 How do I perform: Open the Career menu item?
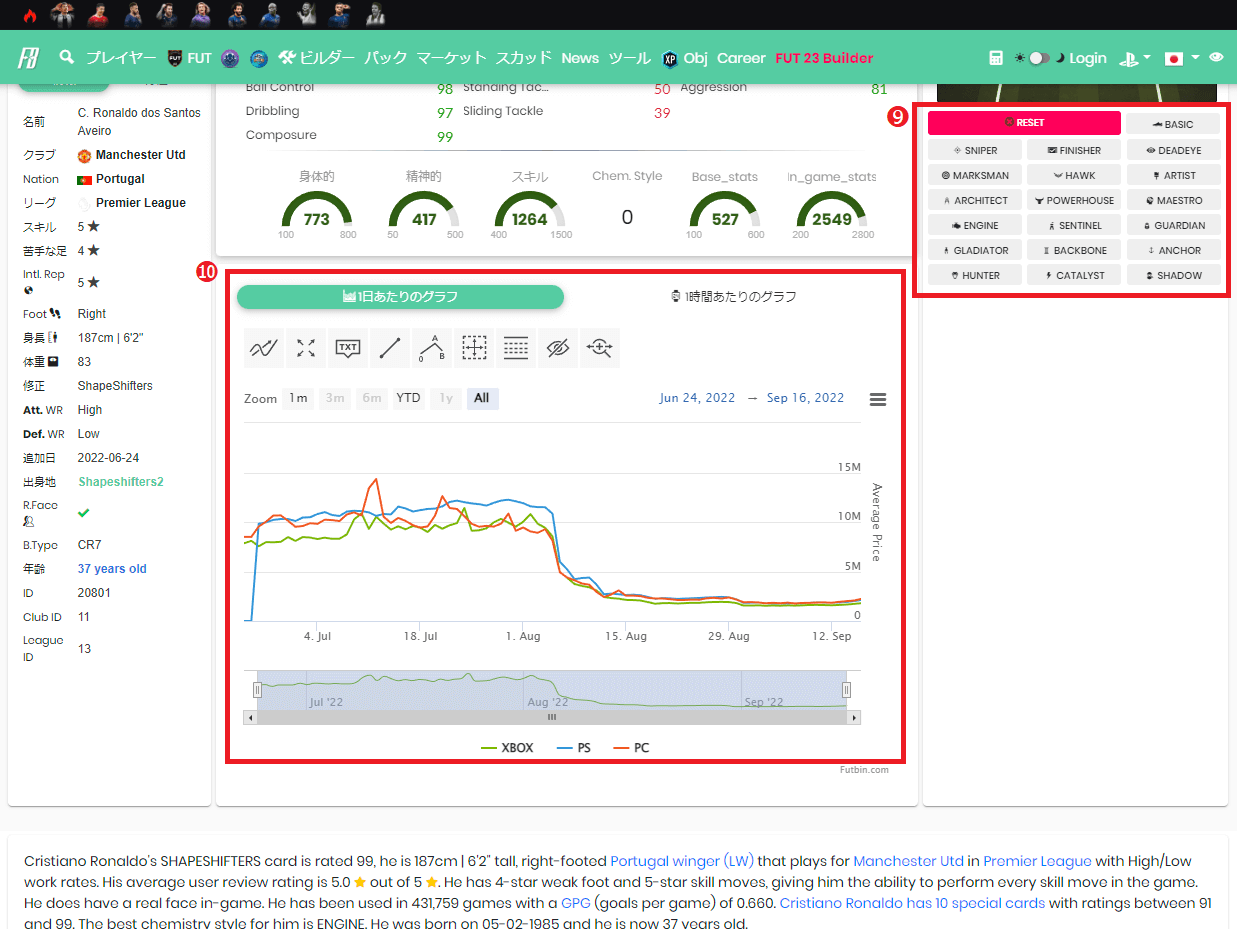tap(741, 58)
